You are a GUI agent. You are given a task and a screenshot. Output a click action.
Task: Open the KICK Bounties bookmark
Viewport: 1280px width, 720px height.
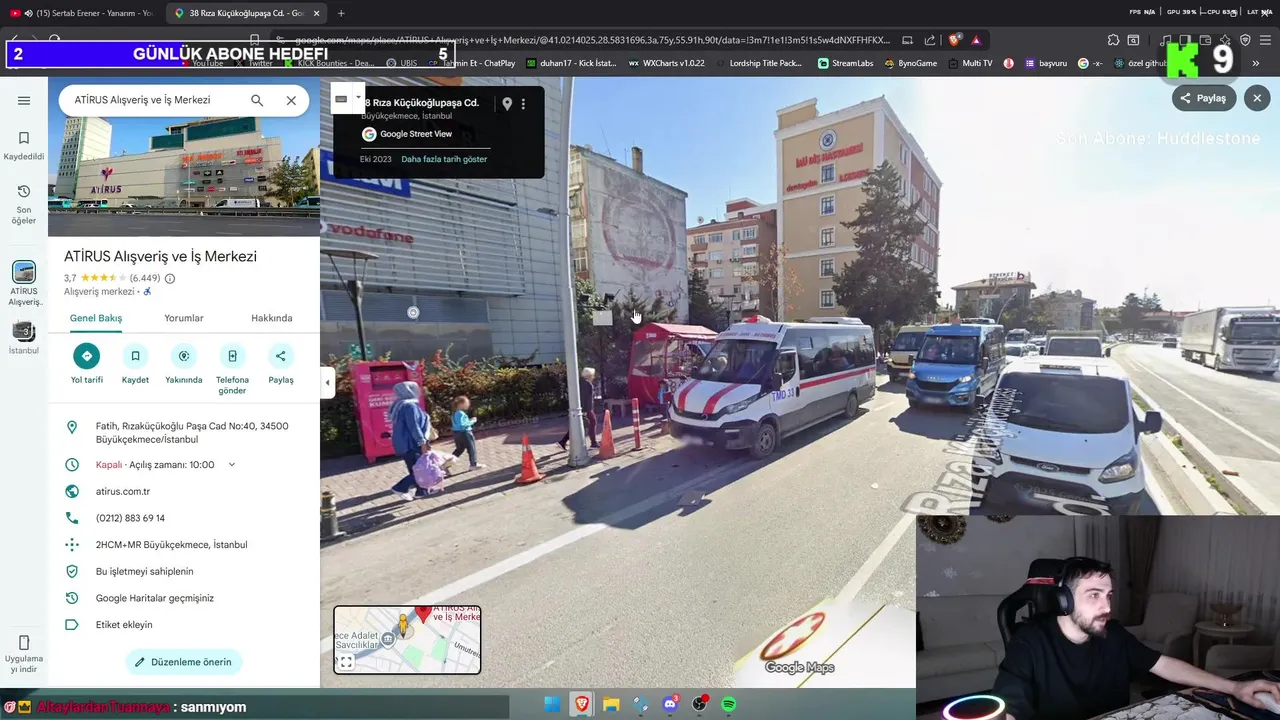[329, 63]
